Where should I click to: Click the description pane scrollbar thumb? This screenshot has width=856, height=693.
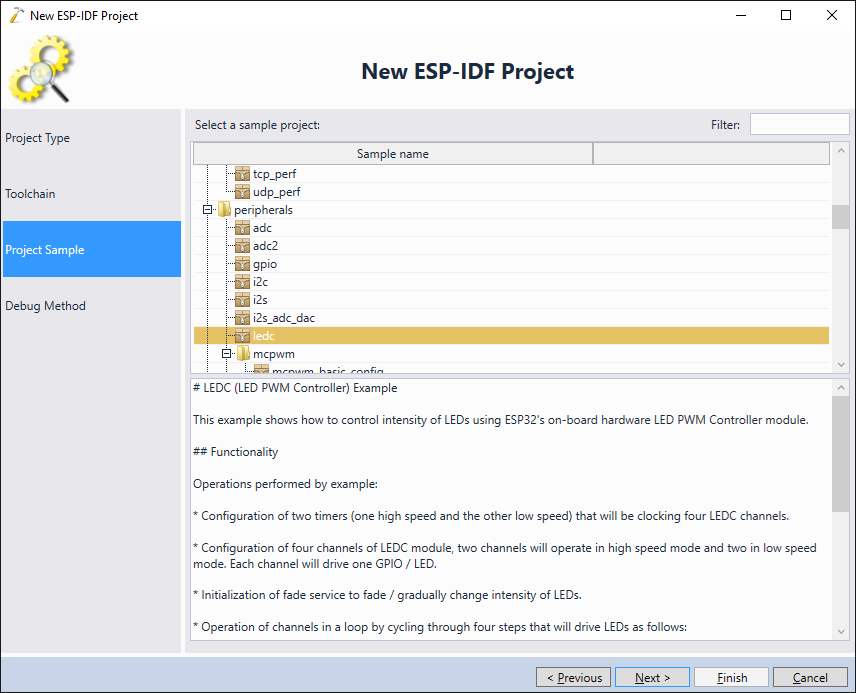841,454
